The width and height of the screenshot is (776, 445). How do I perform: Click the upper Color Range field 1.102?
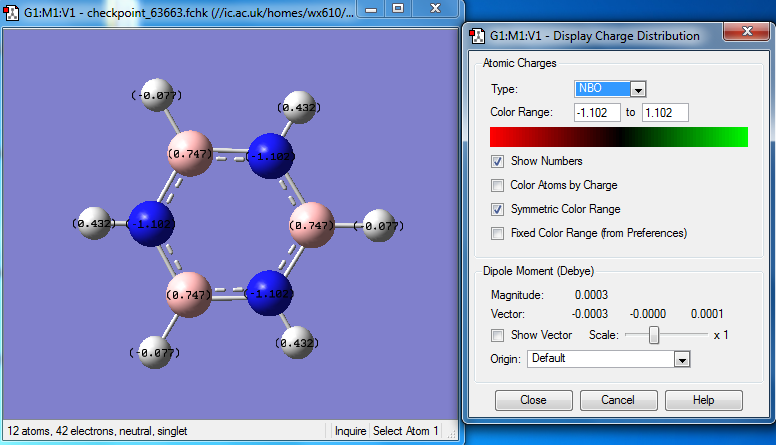(x=665, y=113)
